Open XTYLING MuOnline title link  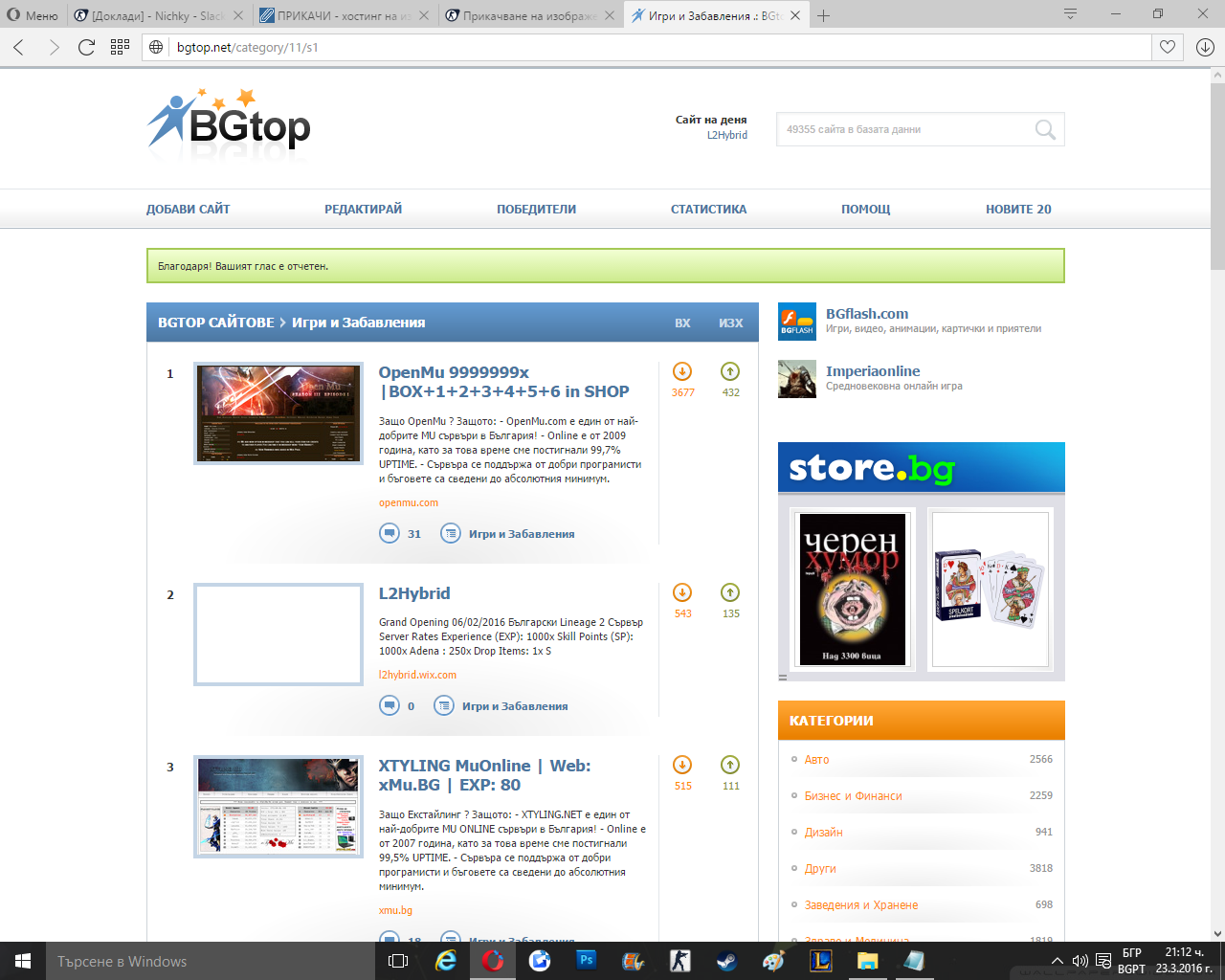pyautogui.click(x=484, y=775)
